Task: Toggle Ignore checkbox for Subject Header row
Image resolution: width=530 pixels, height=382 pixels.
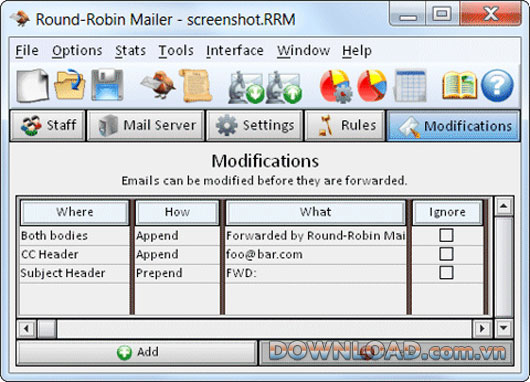Action: [446, 272]
